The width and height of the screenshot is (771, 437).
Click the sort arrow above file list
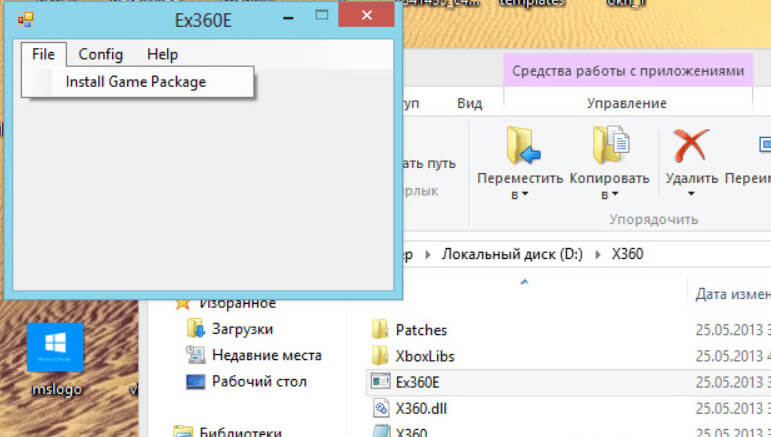point(524,282)
